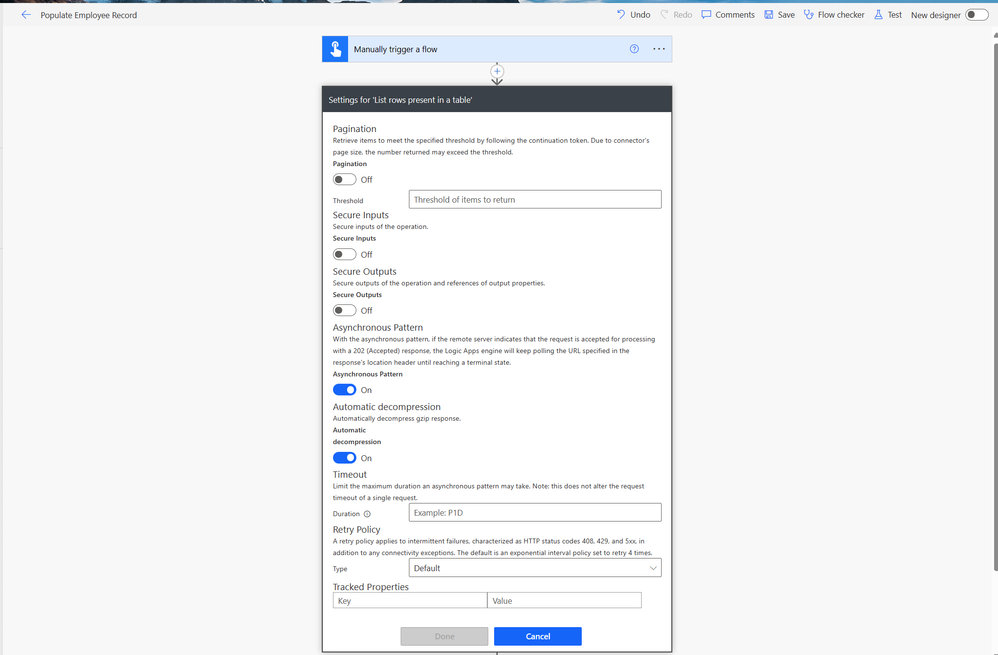Image resolution: width=998 pixels, height=655 pixels.
Task: Click the disabled Done button
Action: pyautogui.click(x=444, y=636)
